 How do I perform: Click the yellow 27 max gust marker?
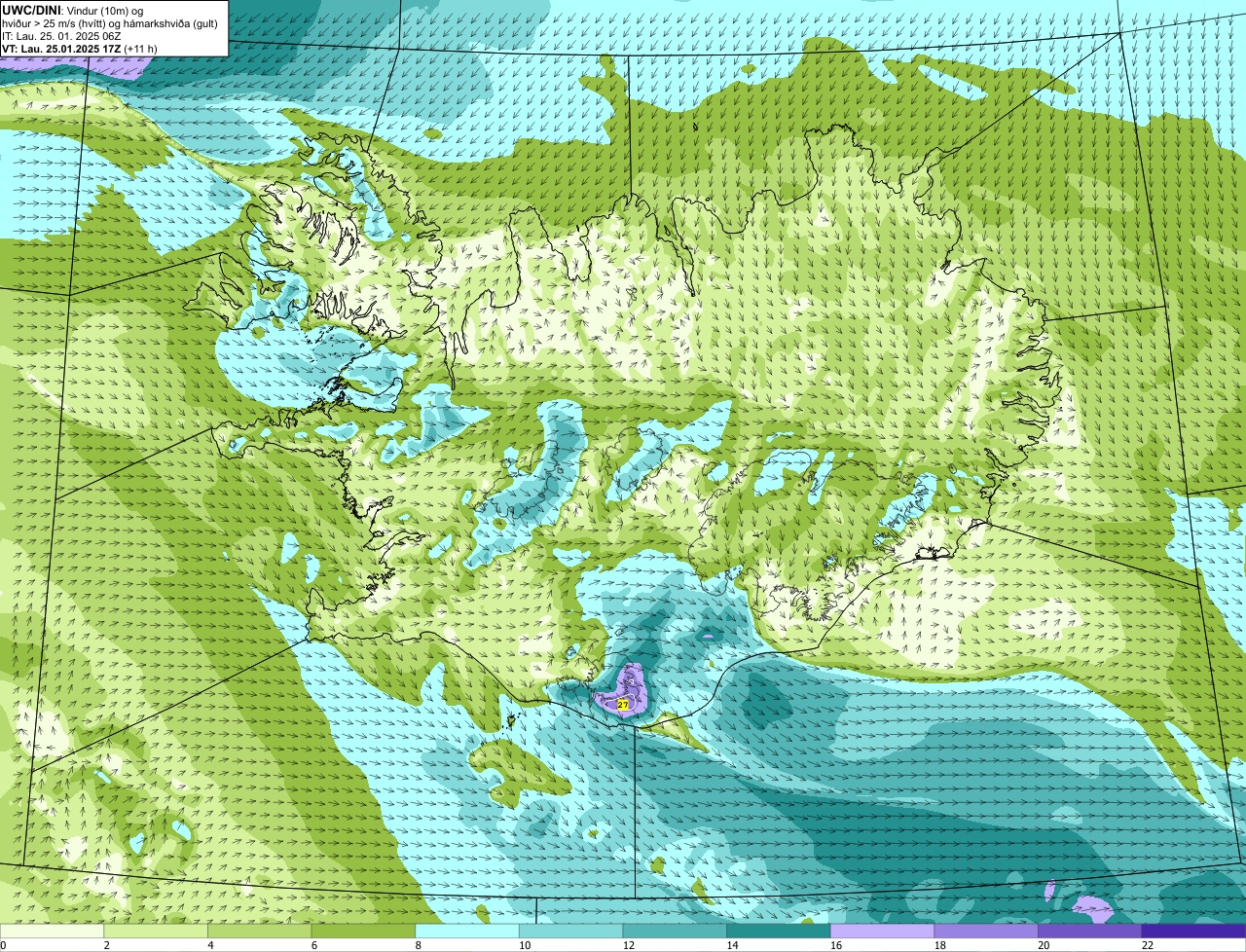tap(623, 703)
